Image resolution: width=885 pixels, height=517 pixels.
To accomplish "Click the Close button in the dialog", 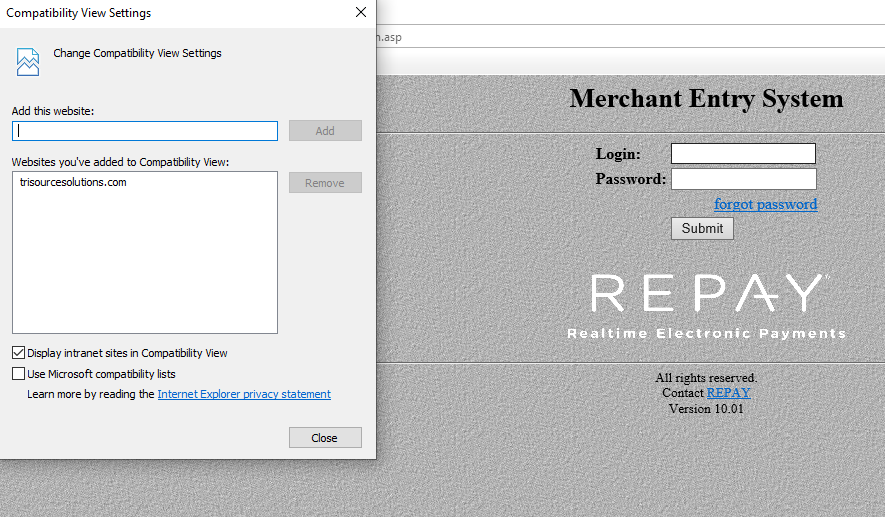I will pyautogui.click(x=325, y=437).
